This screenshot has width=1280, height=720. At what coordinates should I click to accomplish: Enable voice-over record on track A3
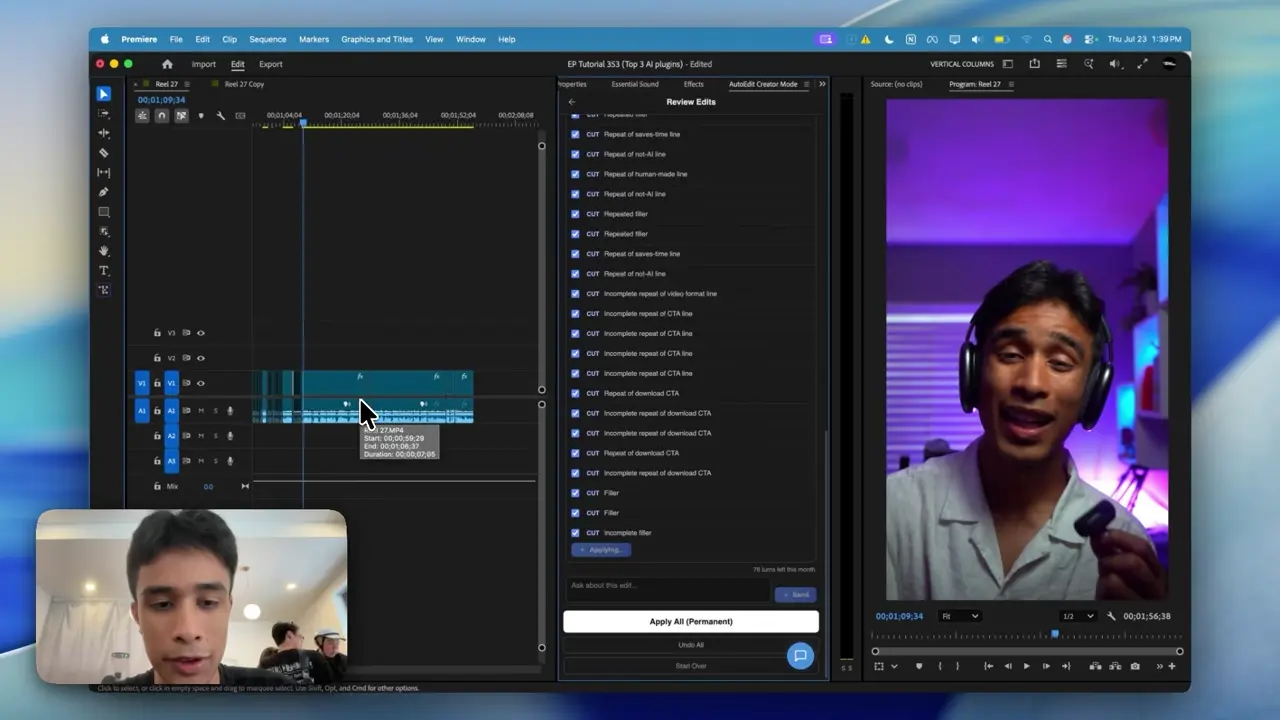230,461
